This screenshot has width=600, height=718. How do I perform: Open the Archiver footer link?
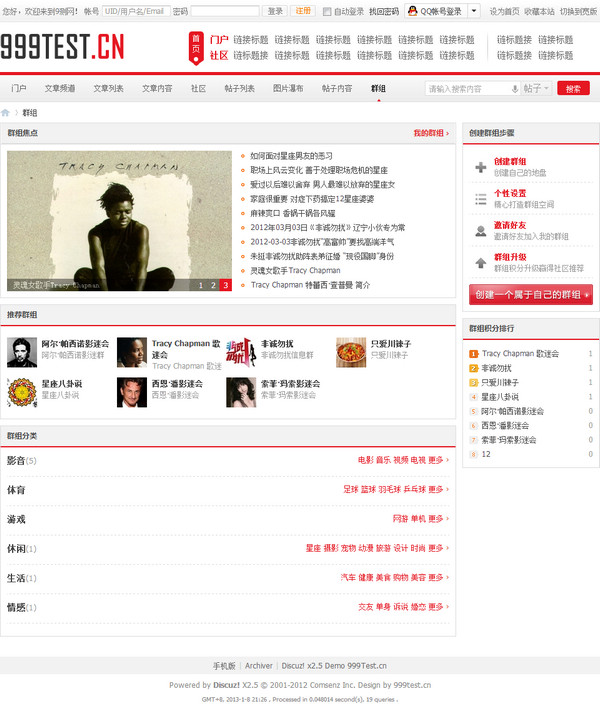(x=258, y=666)
